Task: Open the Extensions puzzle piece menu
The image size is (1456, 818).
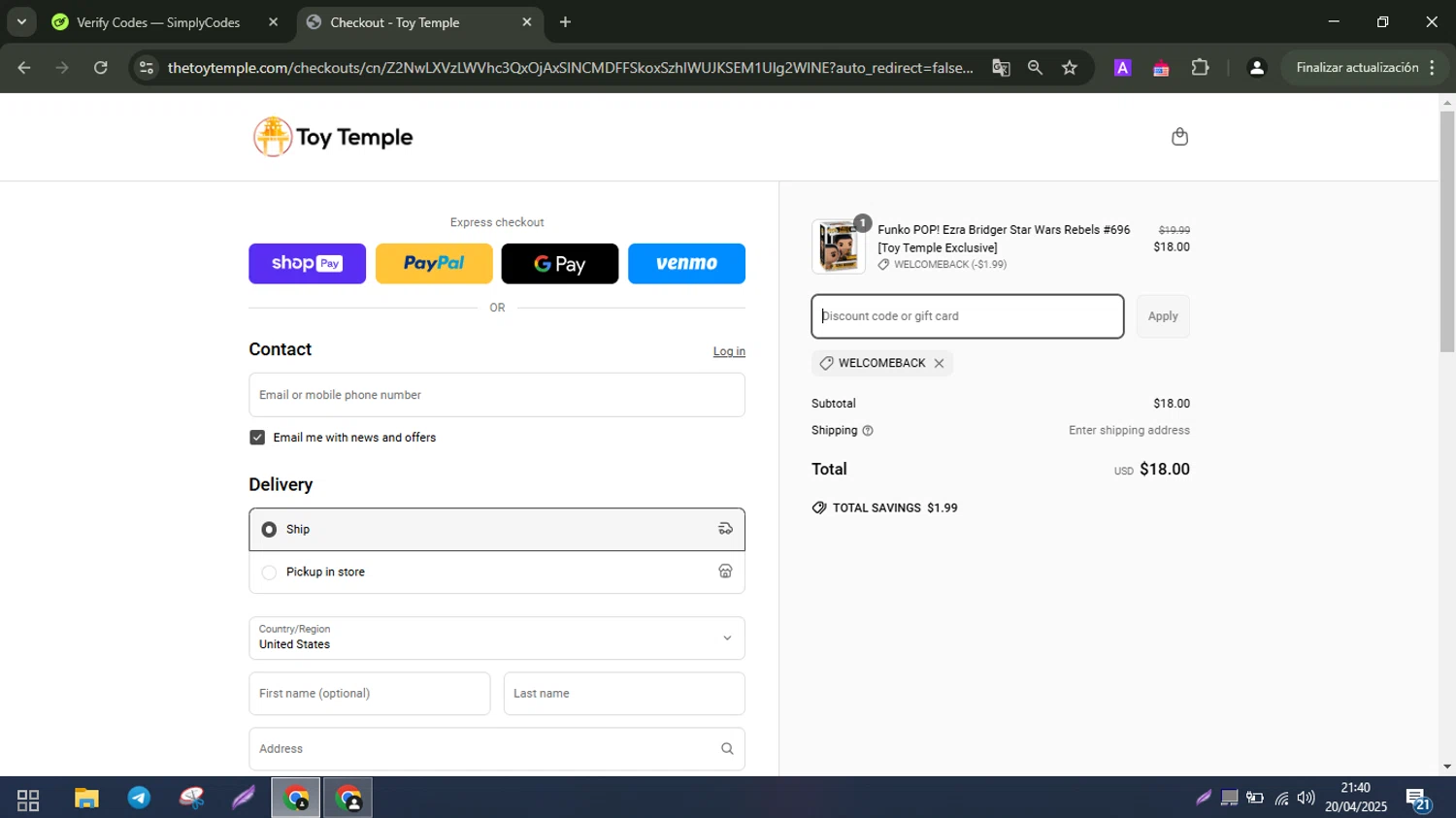Action: (x=1200, y=68)
